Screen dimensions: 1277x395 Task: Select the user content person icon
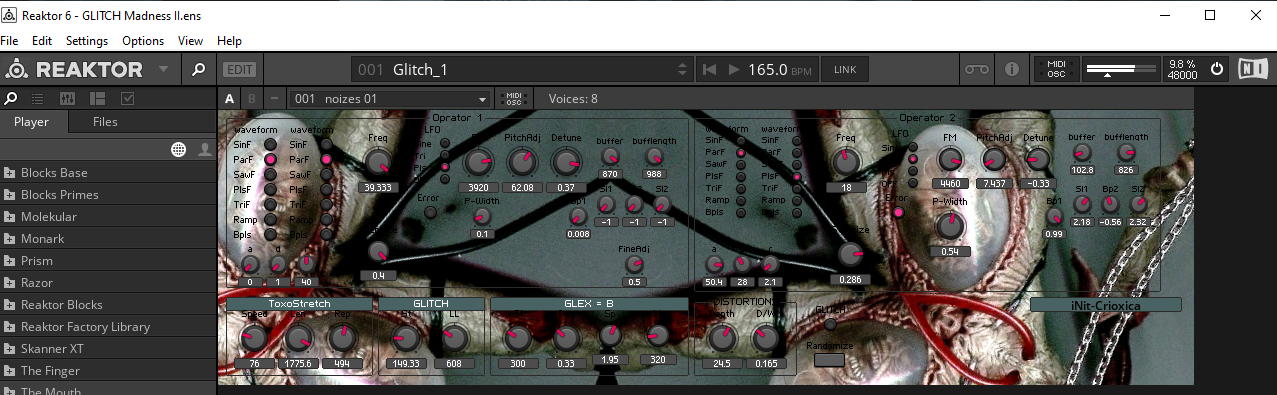coord(204,149)
